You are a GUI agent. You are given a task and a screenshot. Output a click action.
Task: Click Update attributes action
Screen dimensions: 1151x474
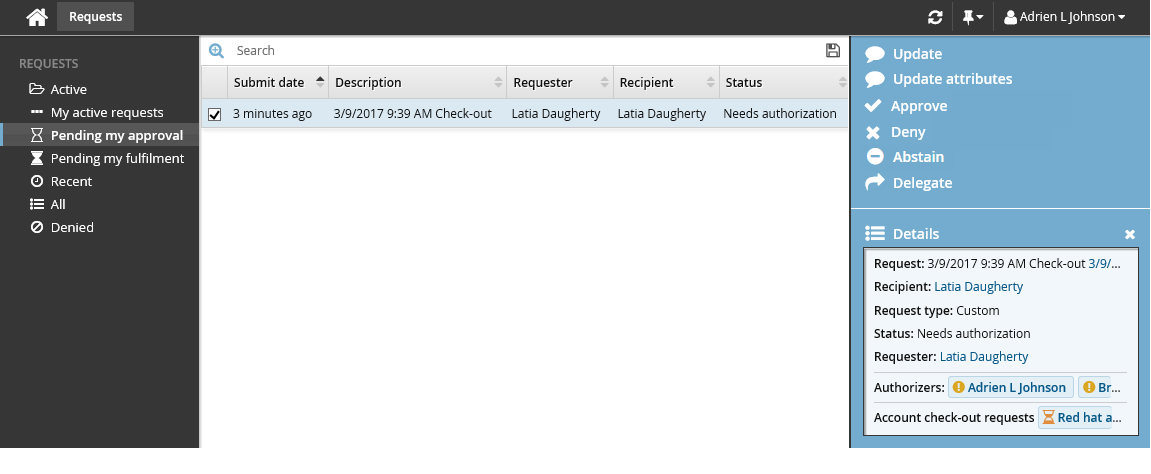951,79
